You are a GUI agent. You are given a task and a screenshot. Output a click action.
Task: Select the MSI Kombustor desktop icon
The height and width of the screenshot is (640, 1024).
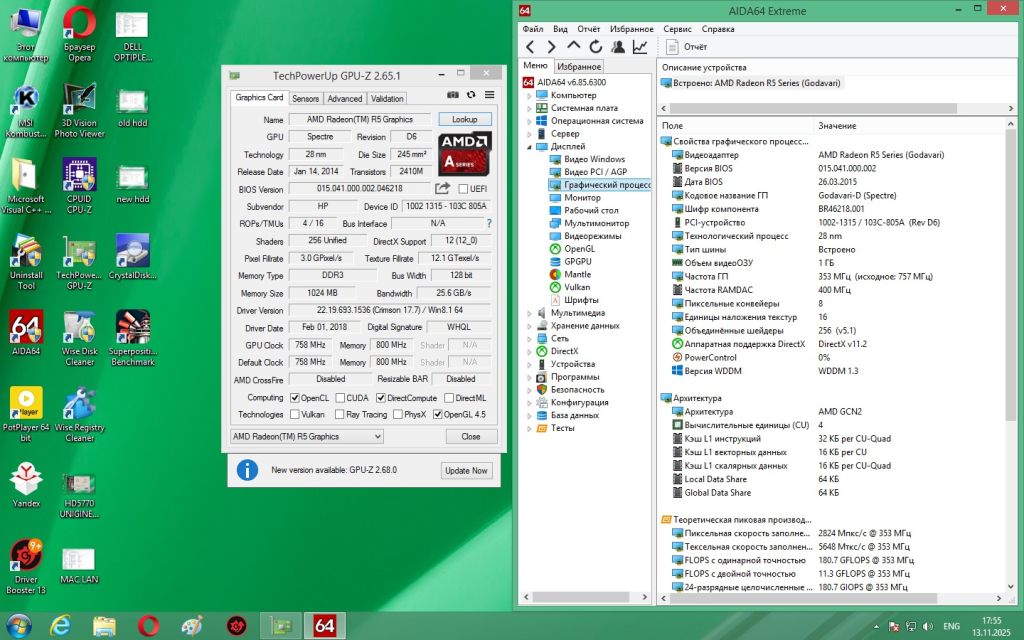[26, 110]
